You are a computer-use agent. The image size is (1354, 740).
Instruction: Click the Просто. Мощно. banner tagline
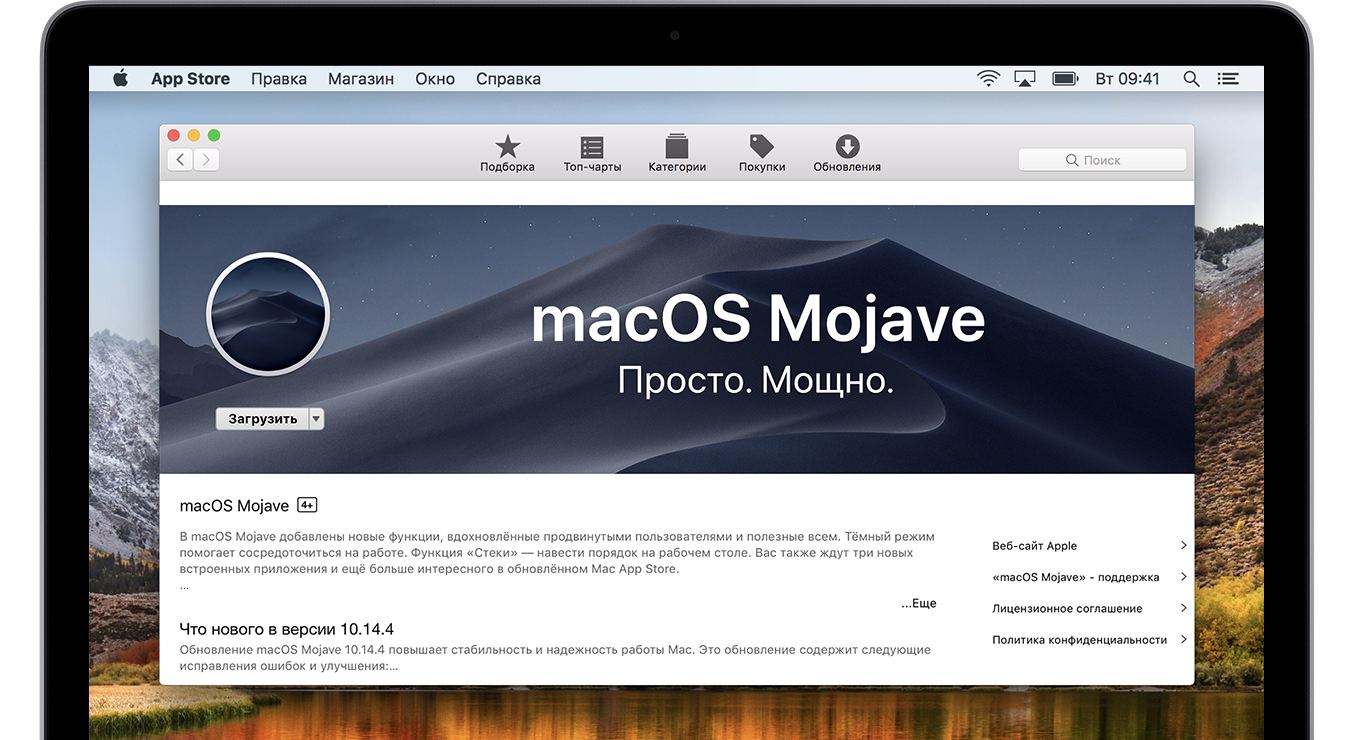click(x=755, y=380)
